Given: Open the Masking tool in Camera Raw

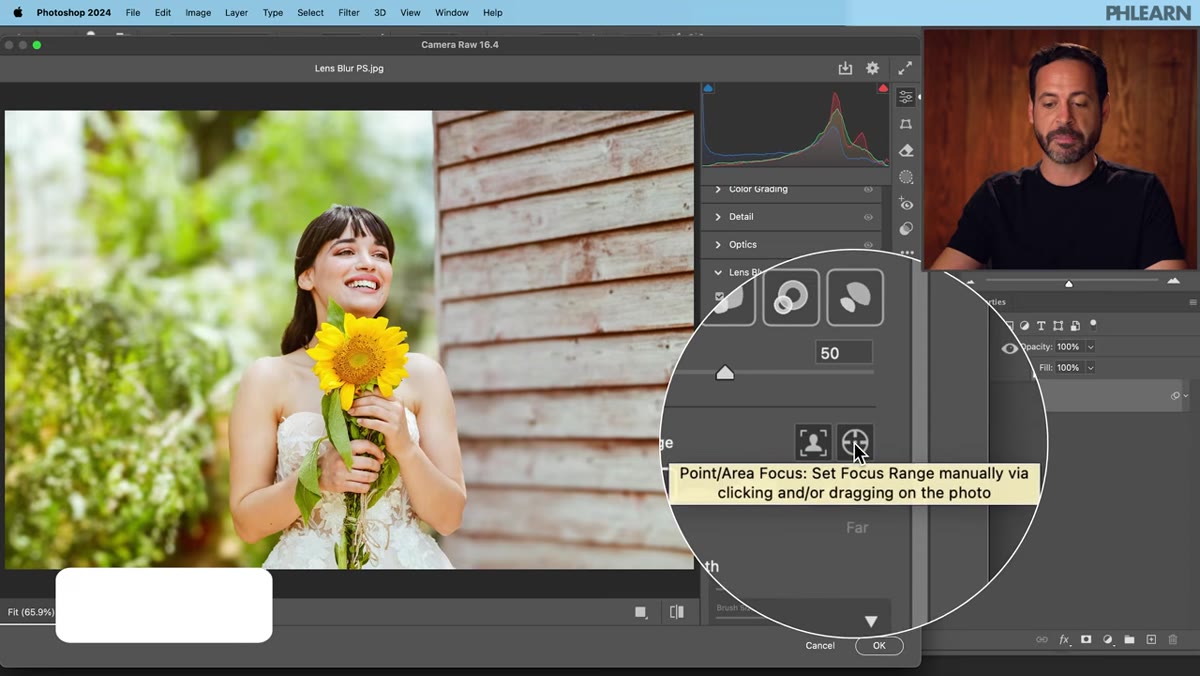Looking at the screenshot, I should pyautogui.click(x=905, y=177).
